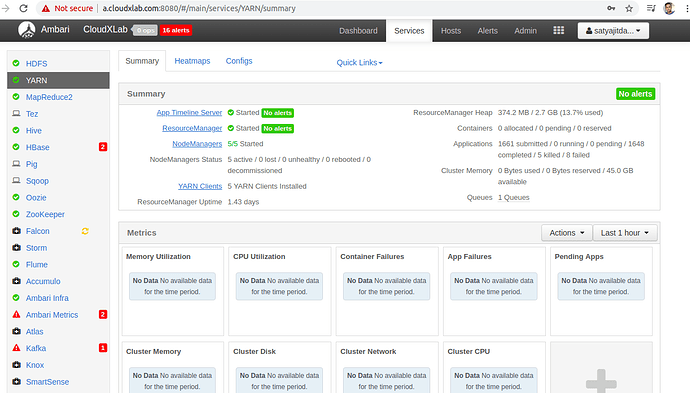Click the Ambari logo icon
The image size is (690, 393).
point(26,30)
